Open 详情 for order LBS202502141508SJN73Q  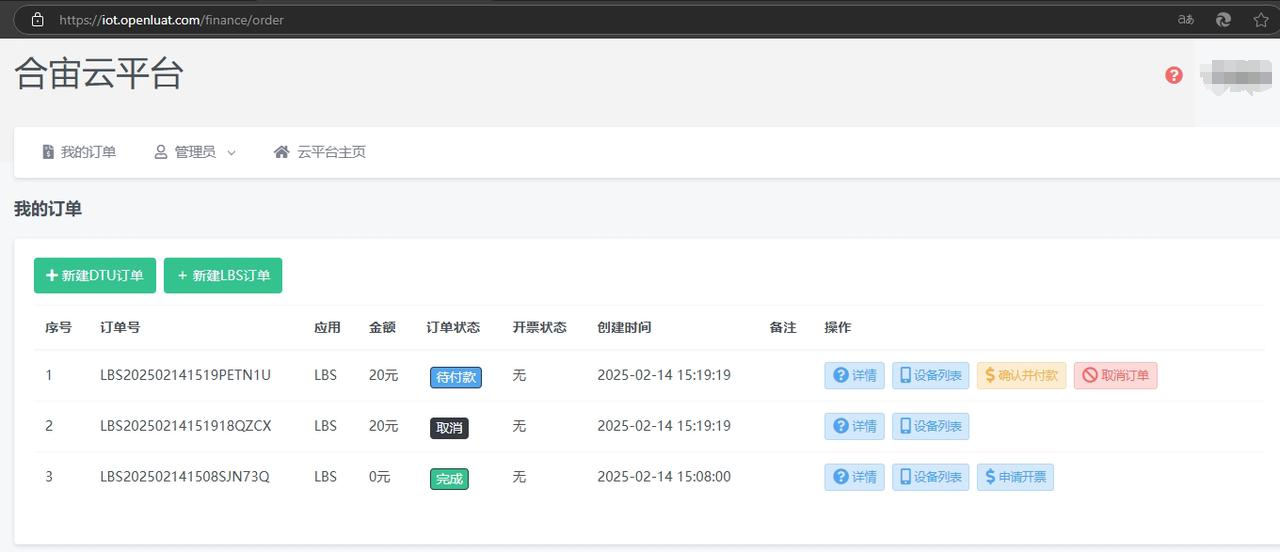[855, 477]
